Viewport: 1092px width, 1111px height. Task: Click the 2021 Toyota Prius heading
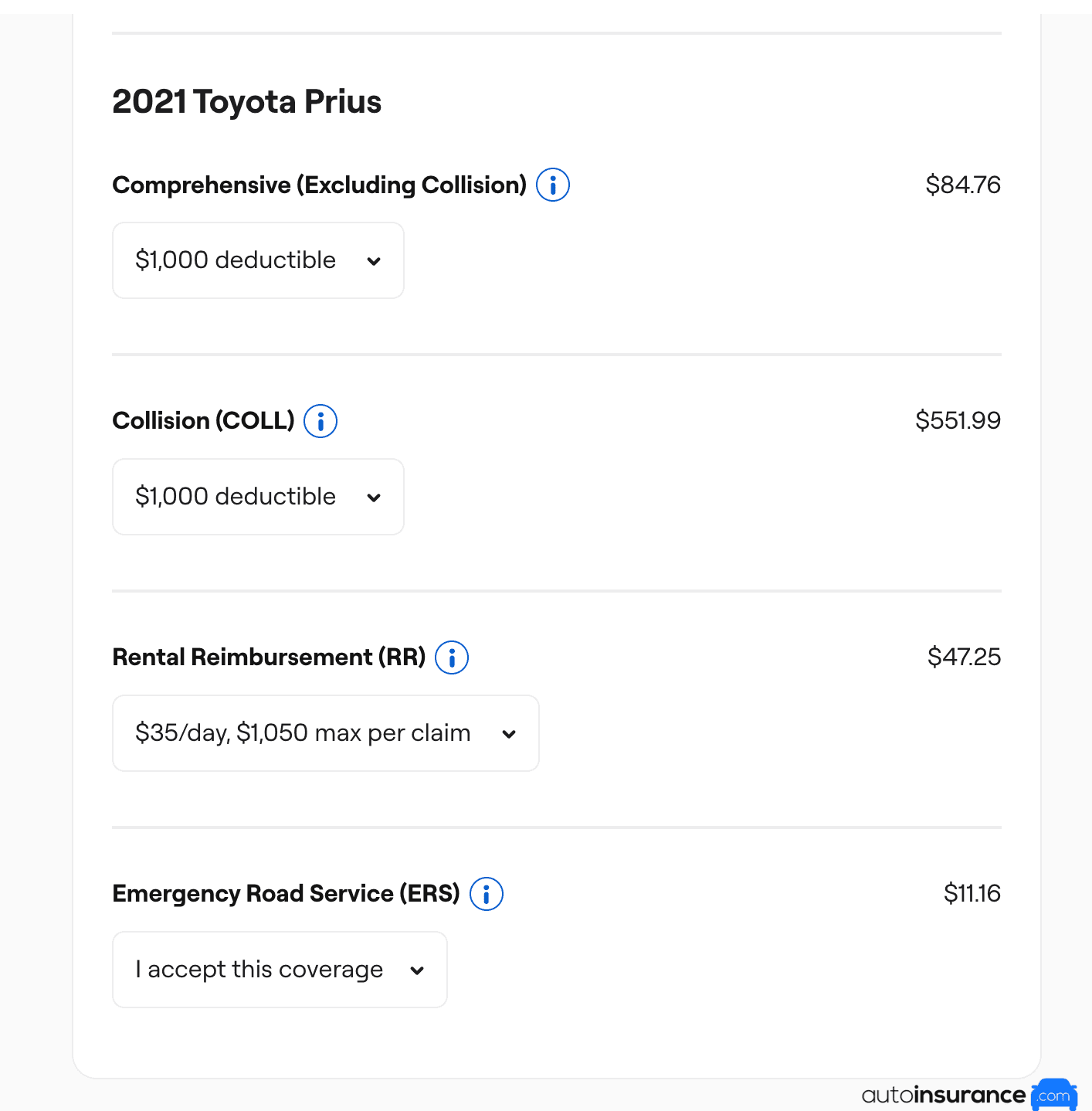coord(246,102)
